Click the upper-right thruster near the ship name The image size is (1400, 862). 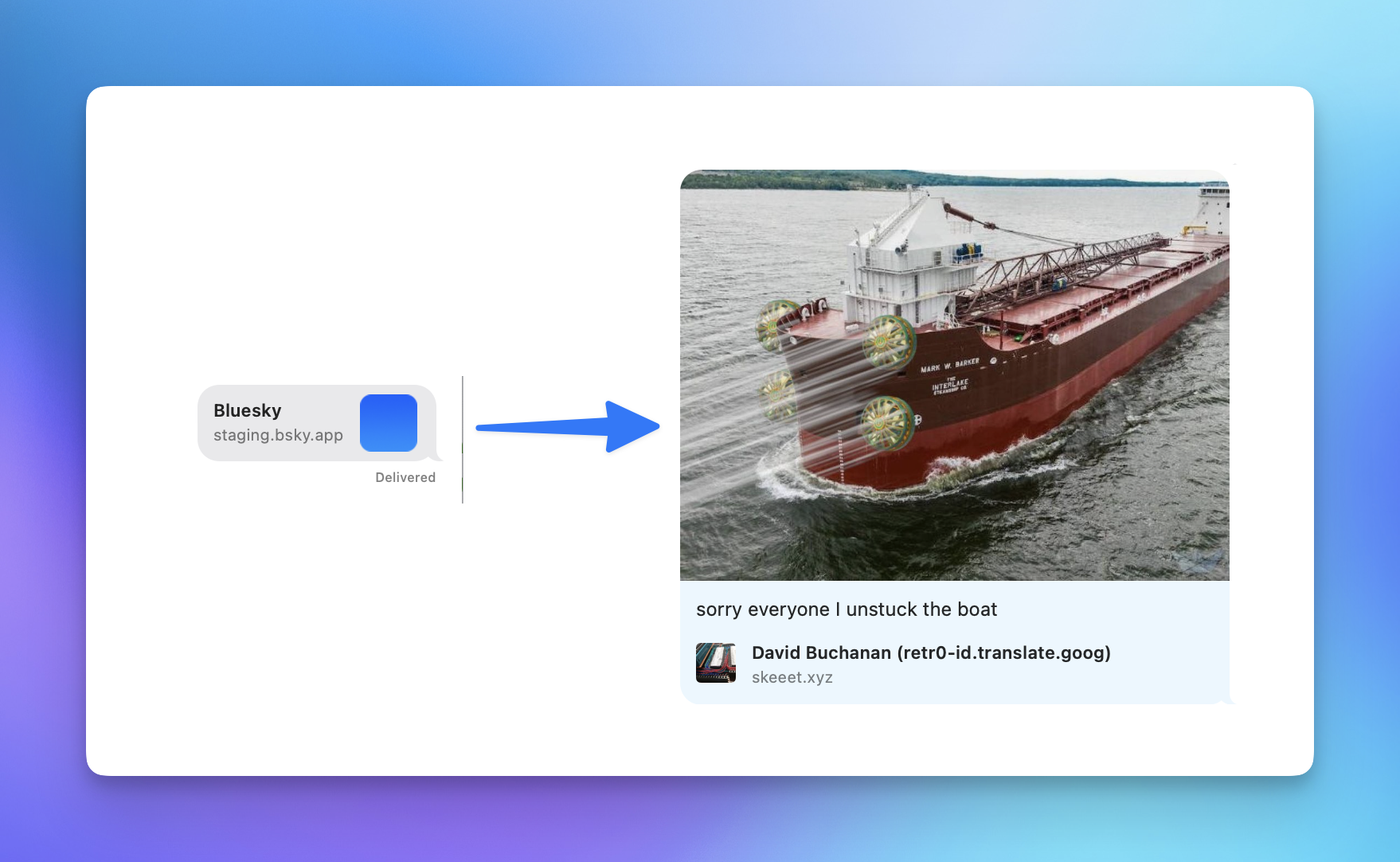(889, 341)
